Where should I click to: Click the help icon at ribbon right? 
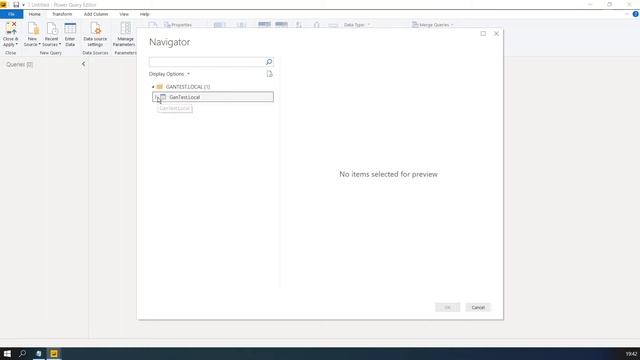[x=635, y=14]
